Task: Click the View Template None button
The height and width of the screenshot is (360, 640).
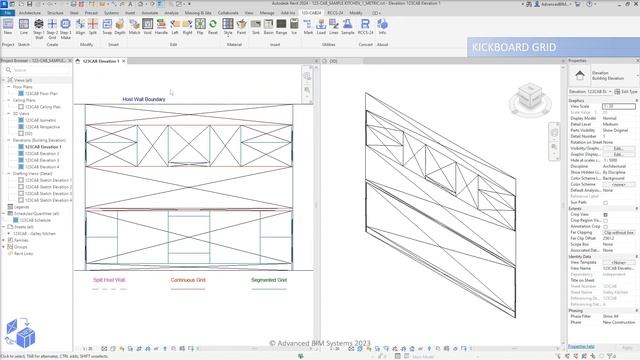Action: 618,262
